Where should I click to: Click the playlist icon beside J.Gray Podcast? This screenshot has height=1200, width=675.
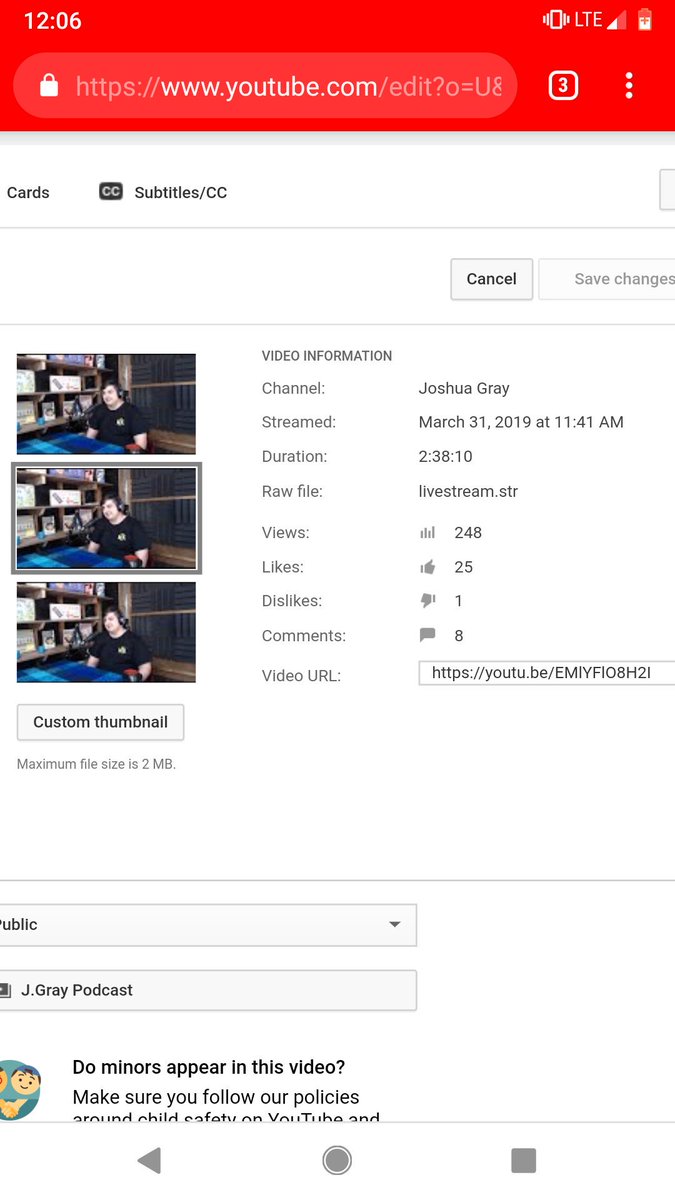coord(4,990)
